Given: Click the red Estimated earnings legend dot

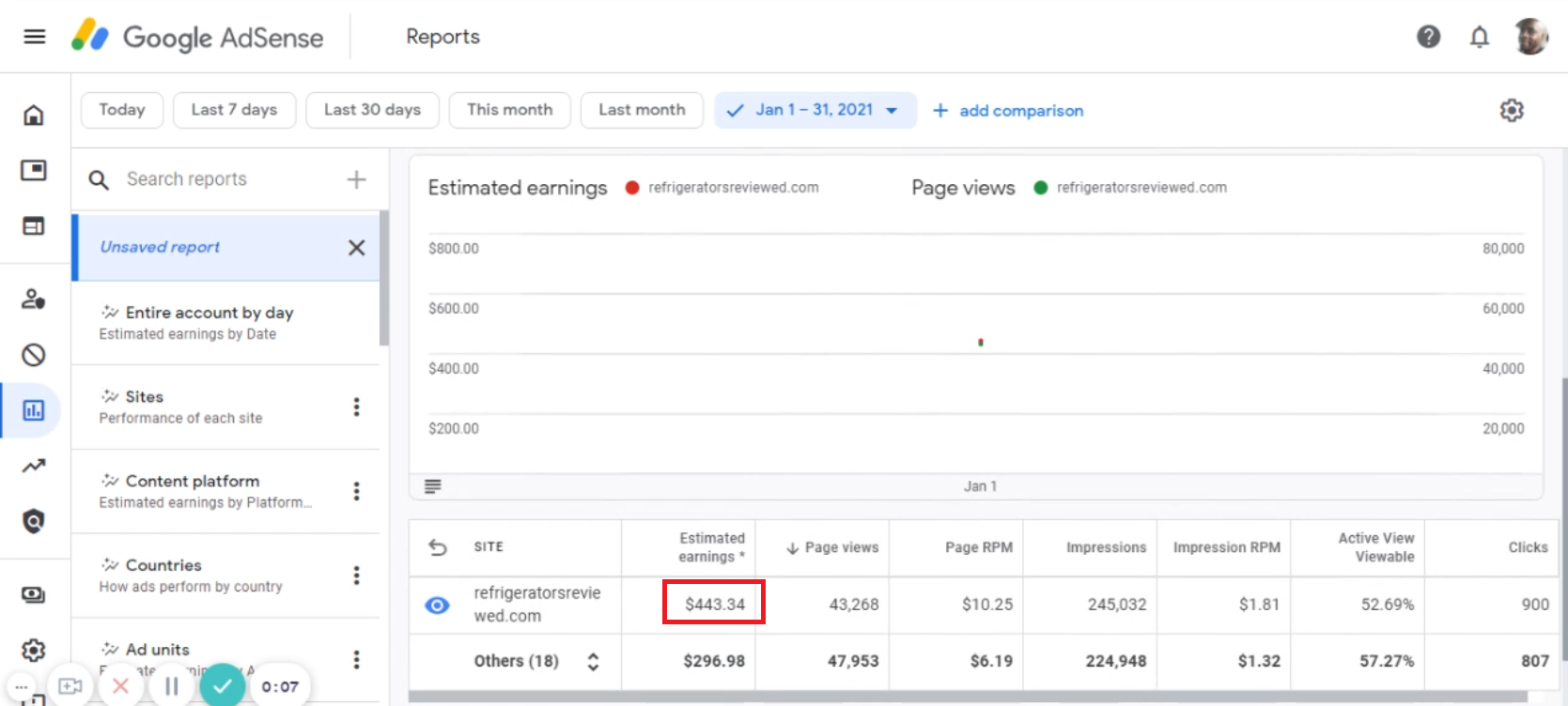Looking at the screenshot, I should click(632, 188).
